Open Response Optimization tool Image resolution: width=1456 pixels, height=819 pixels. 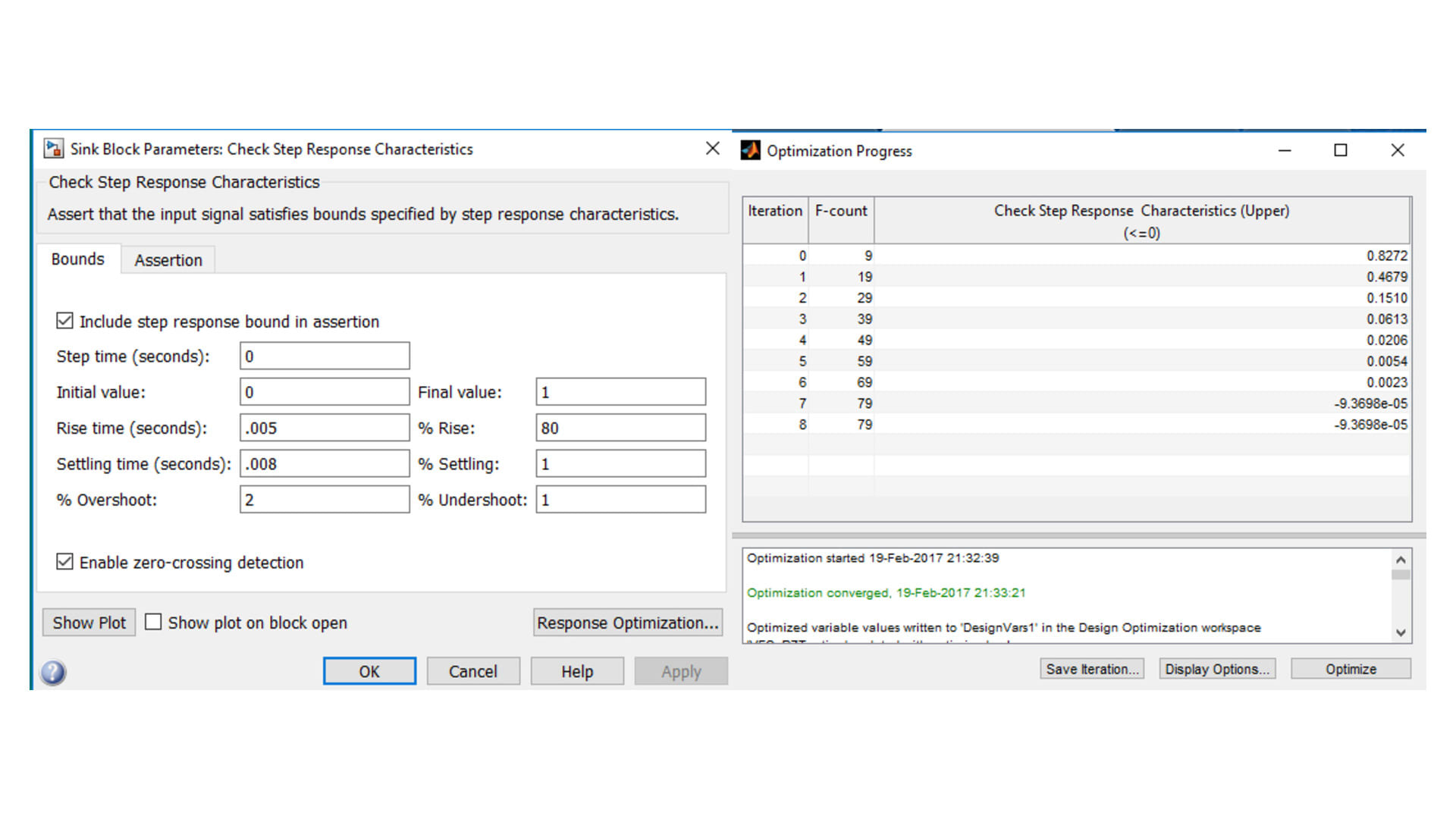[x=628, y=623]
